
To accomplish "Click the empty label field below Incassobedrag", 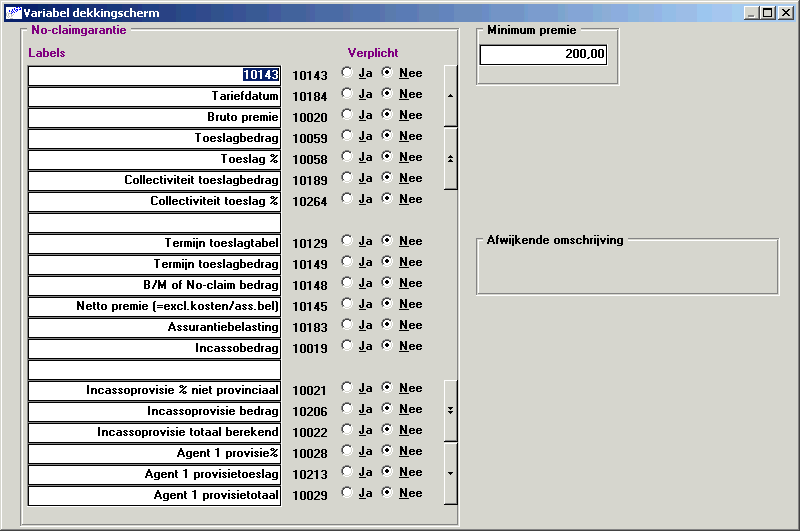I will pos(154,369).
